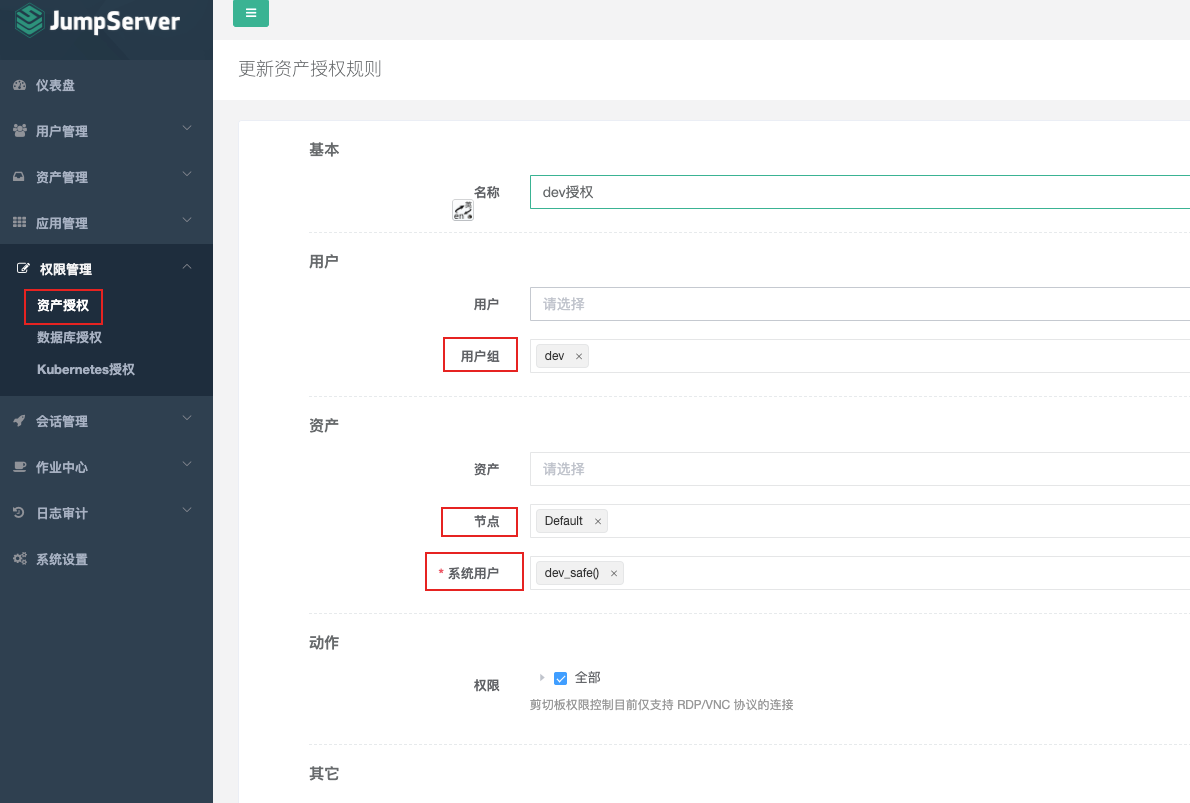
Task: Collapse the 权限管理 menu
Action: click(106, 269)
